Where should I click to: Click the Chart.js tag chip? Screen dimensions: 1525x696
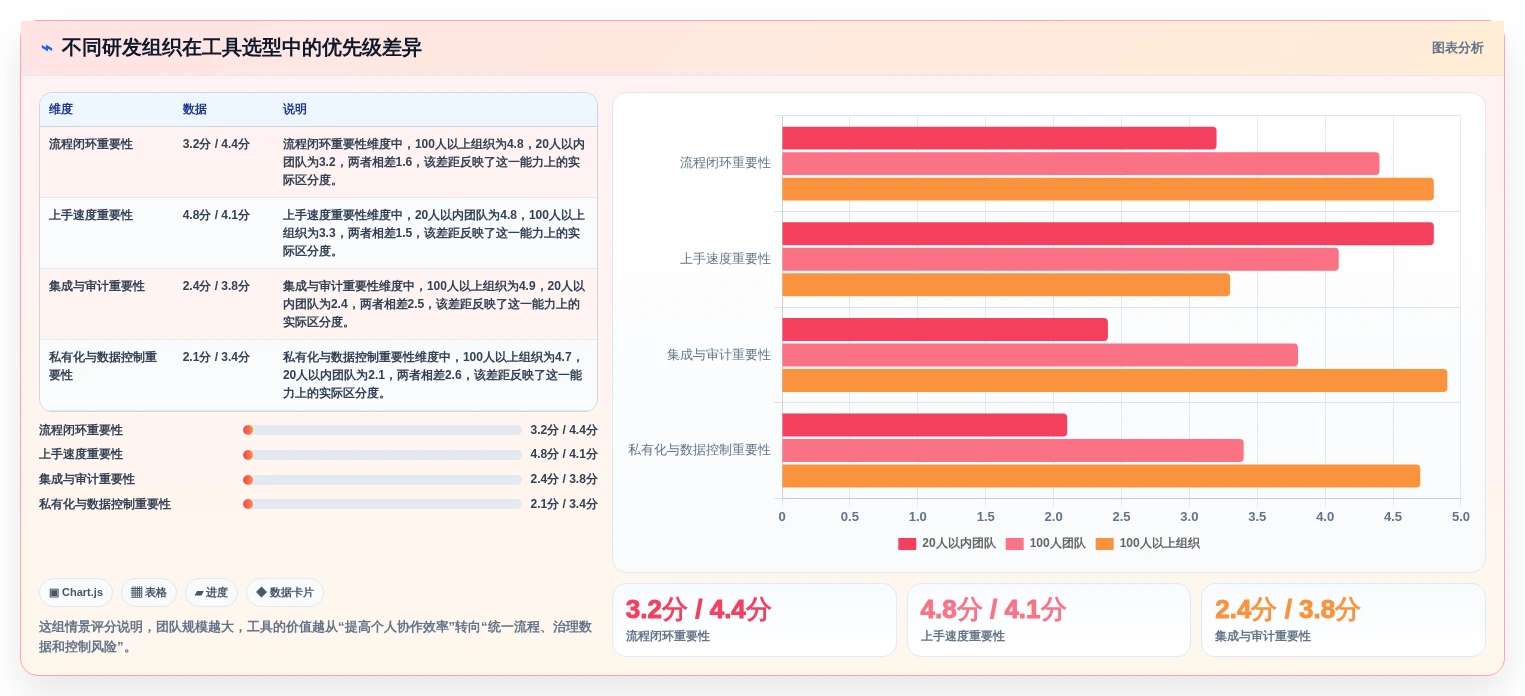point(76,592)
